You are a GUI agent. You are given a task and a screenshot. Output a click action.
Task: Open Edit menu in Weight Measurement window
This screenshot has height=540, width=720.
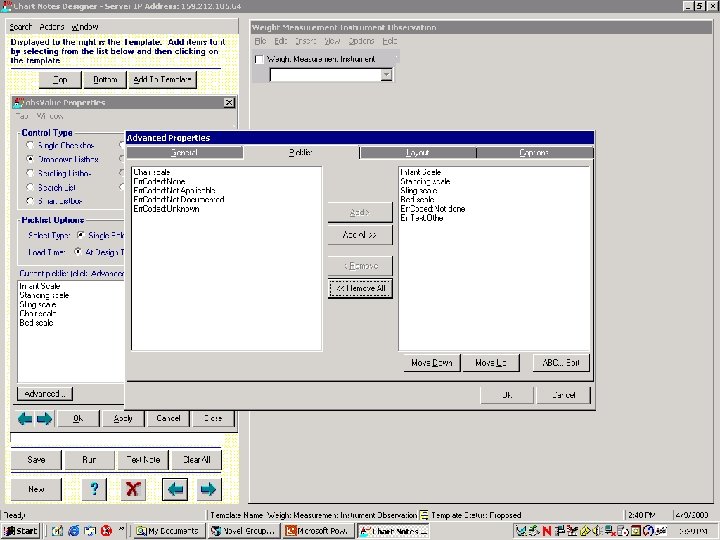point(280,41)
